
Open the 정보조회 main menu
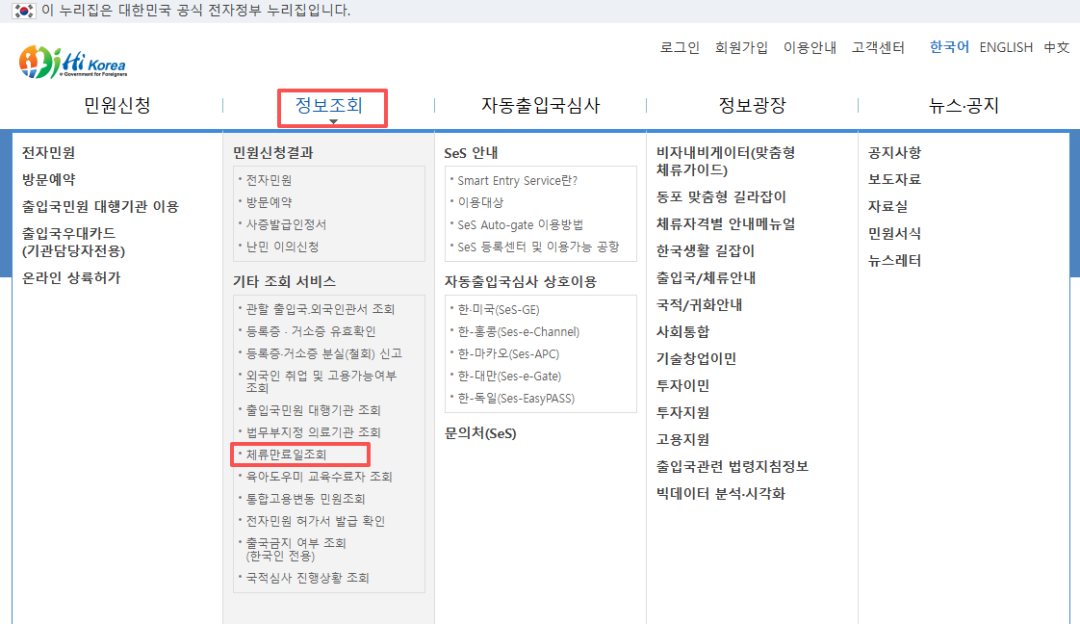(x=329, y=105)
